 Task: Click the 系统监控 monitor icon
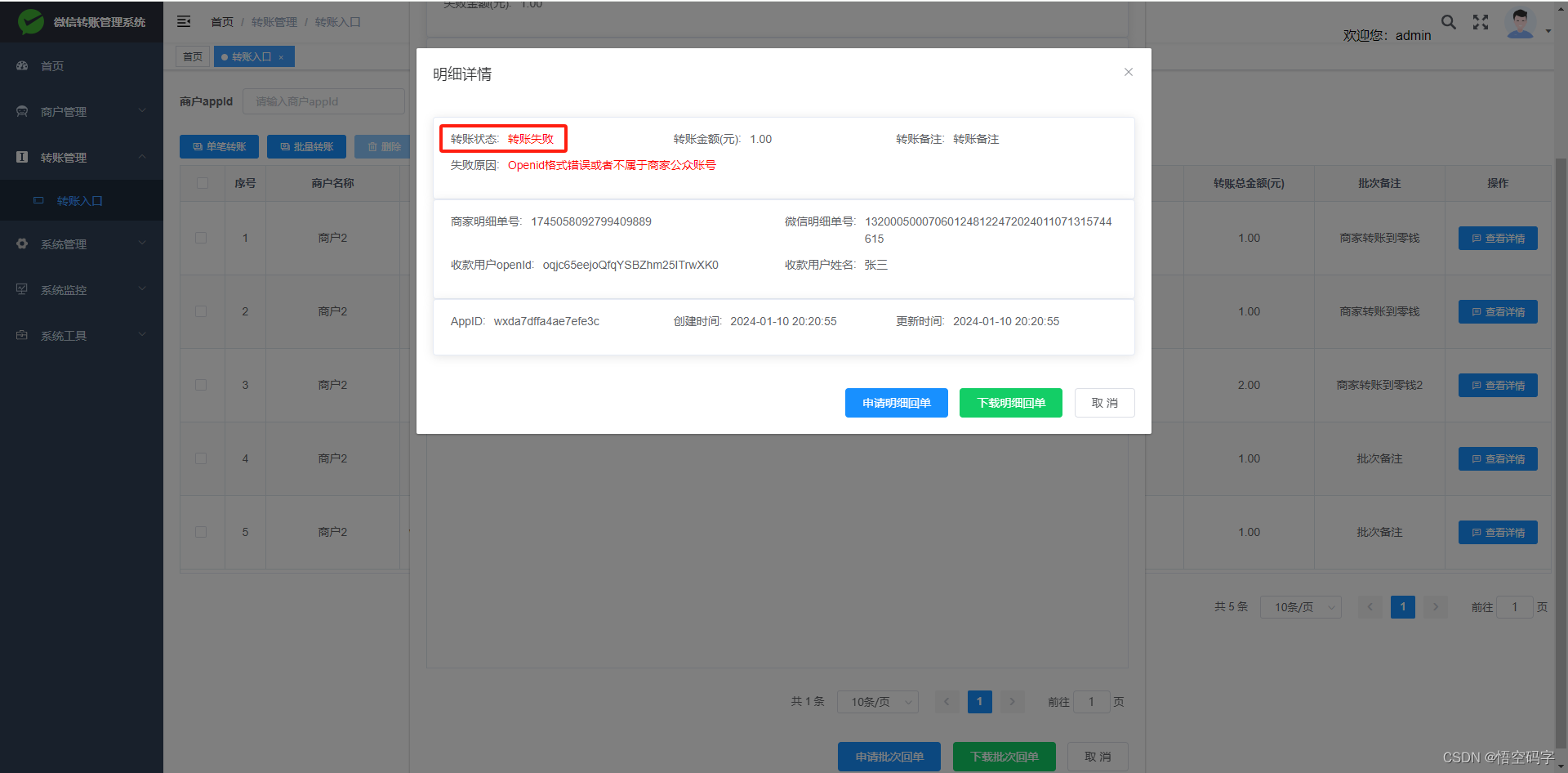(22, 289)
